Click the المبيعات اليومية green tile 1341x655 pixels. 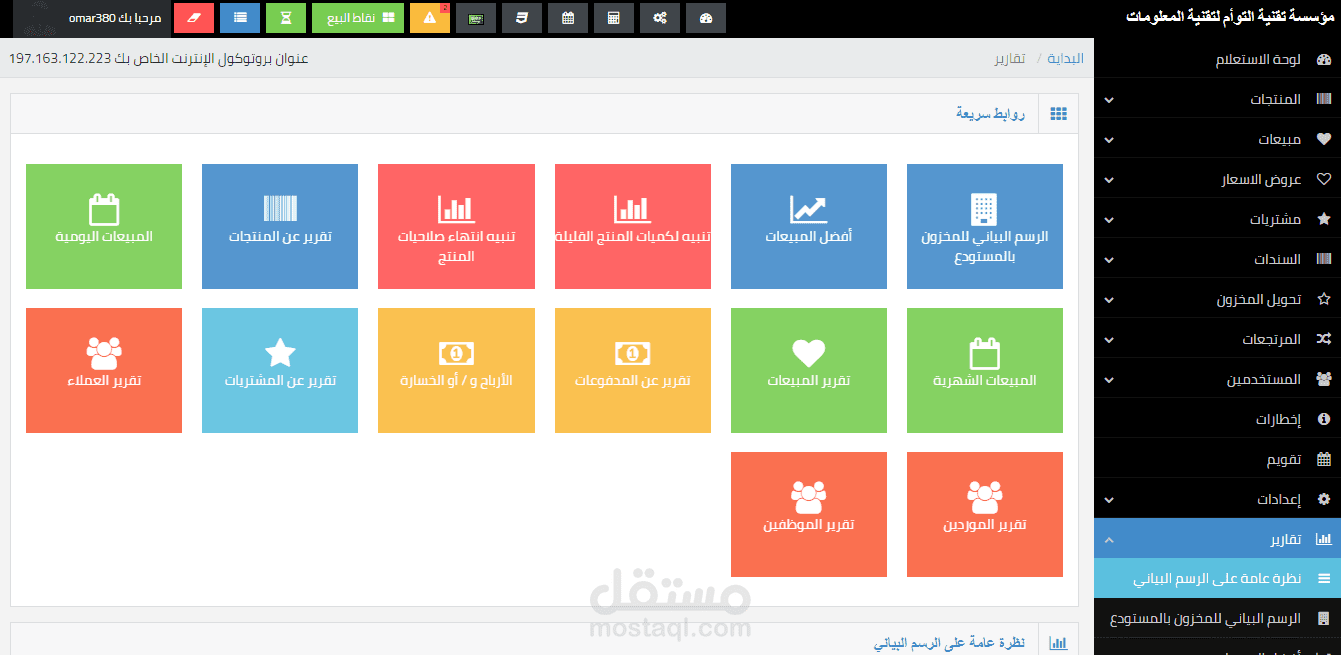(104, 226)
